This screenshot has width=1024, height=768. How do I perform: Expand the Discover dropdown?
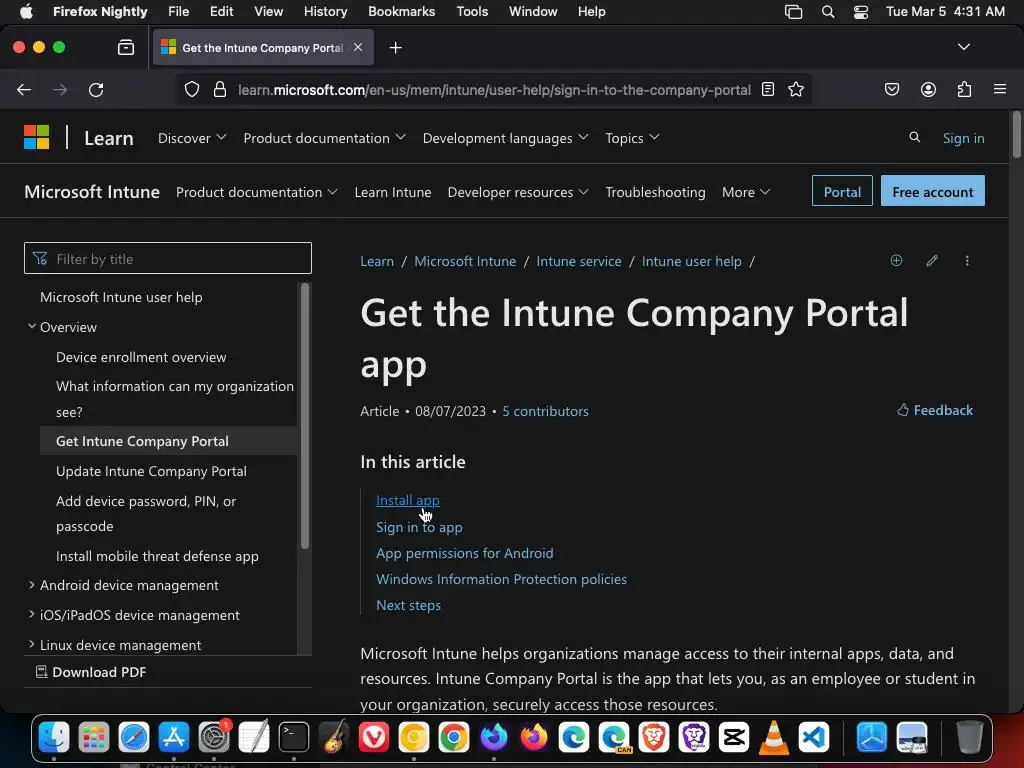(192, 138)
